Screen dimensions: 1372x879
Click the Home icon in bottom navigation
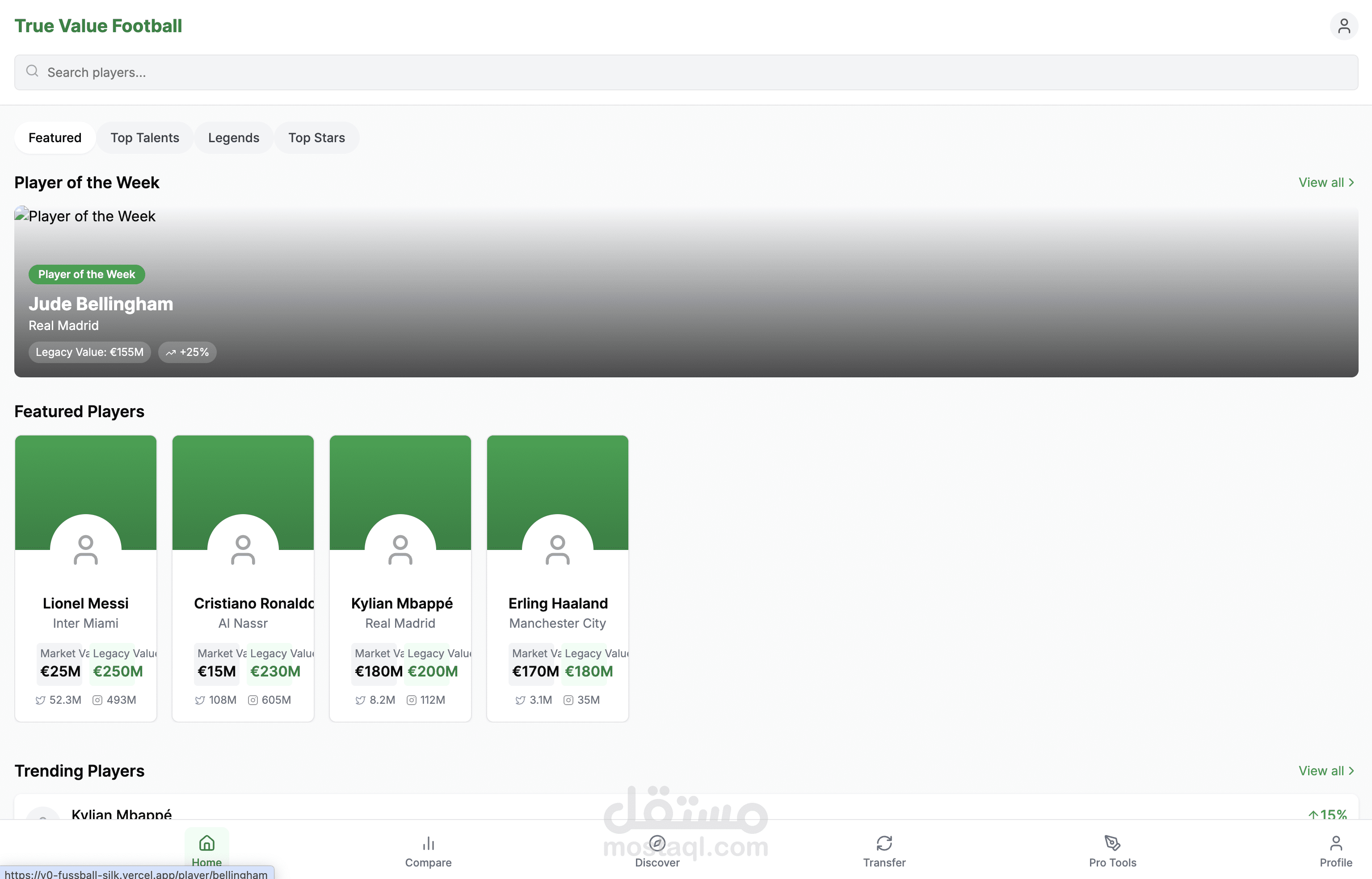pyautogui.click(x=206, y=843)
